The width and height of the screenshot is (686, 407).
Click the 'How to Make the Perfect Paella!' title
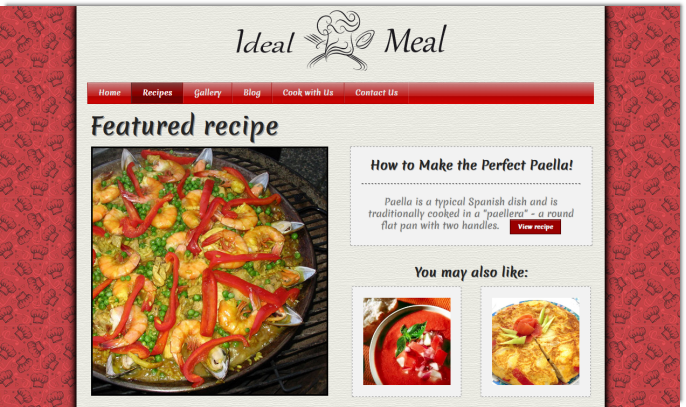click(471, 165)
